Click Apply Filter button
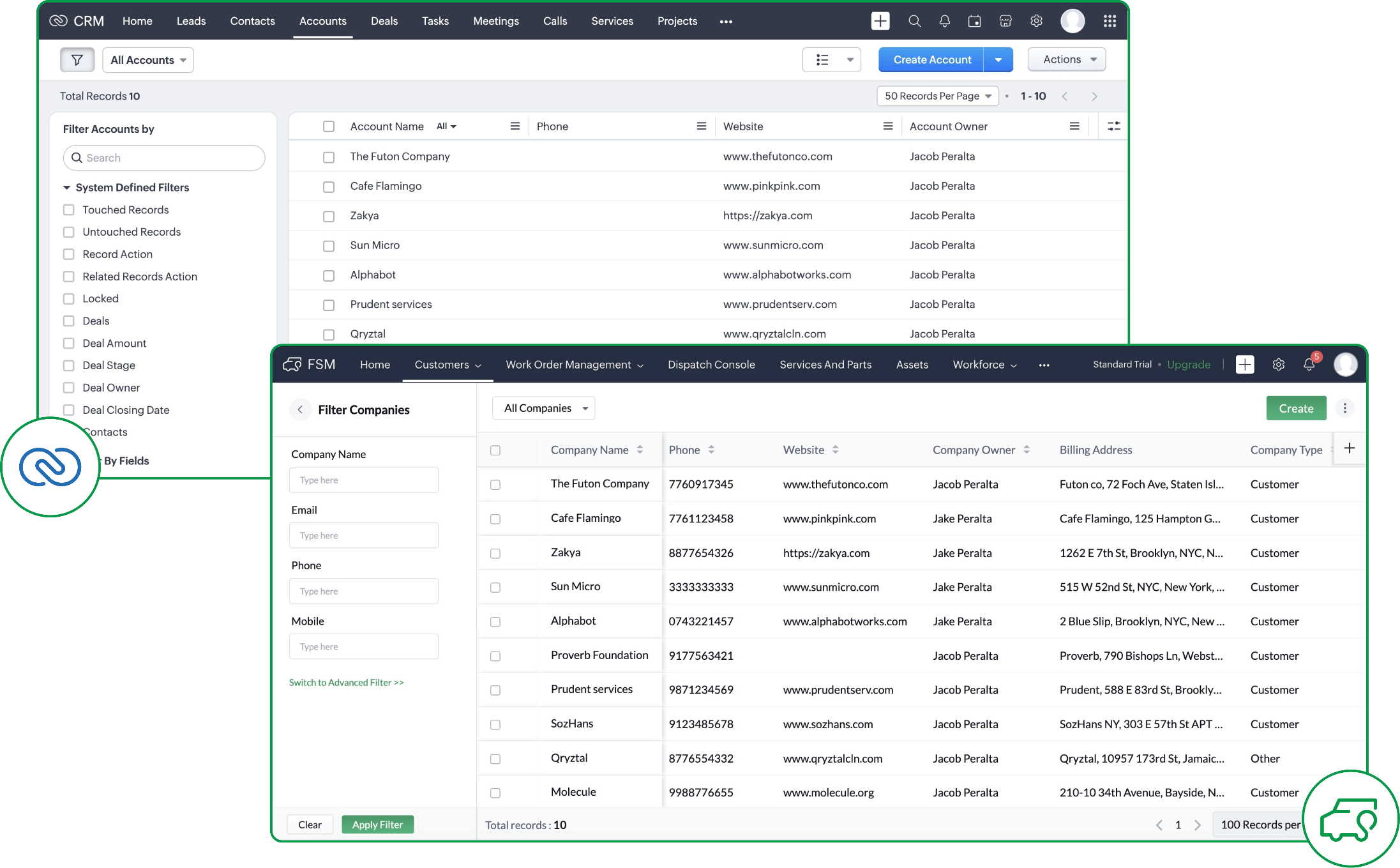This screenshot has width=1400, height=868. click(x=377, y=825)
